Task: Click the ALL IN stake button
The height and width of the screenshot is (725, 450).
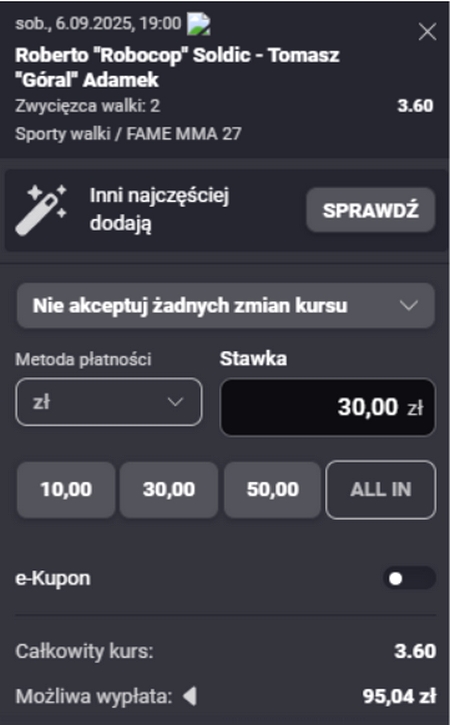Action: point(381,490)
